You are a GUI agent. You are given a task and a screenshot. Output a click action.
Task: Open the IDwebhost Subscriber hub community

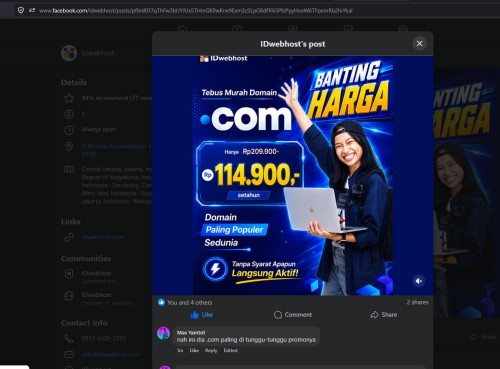point(99,277)
